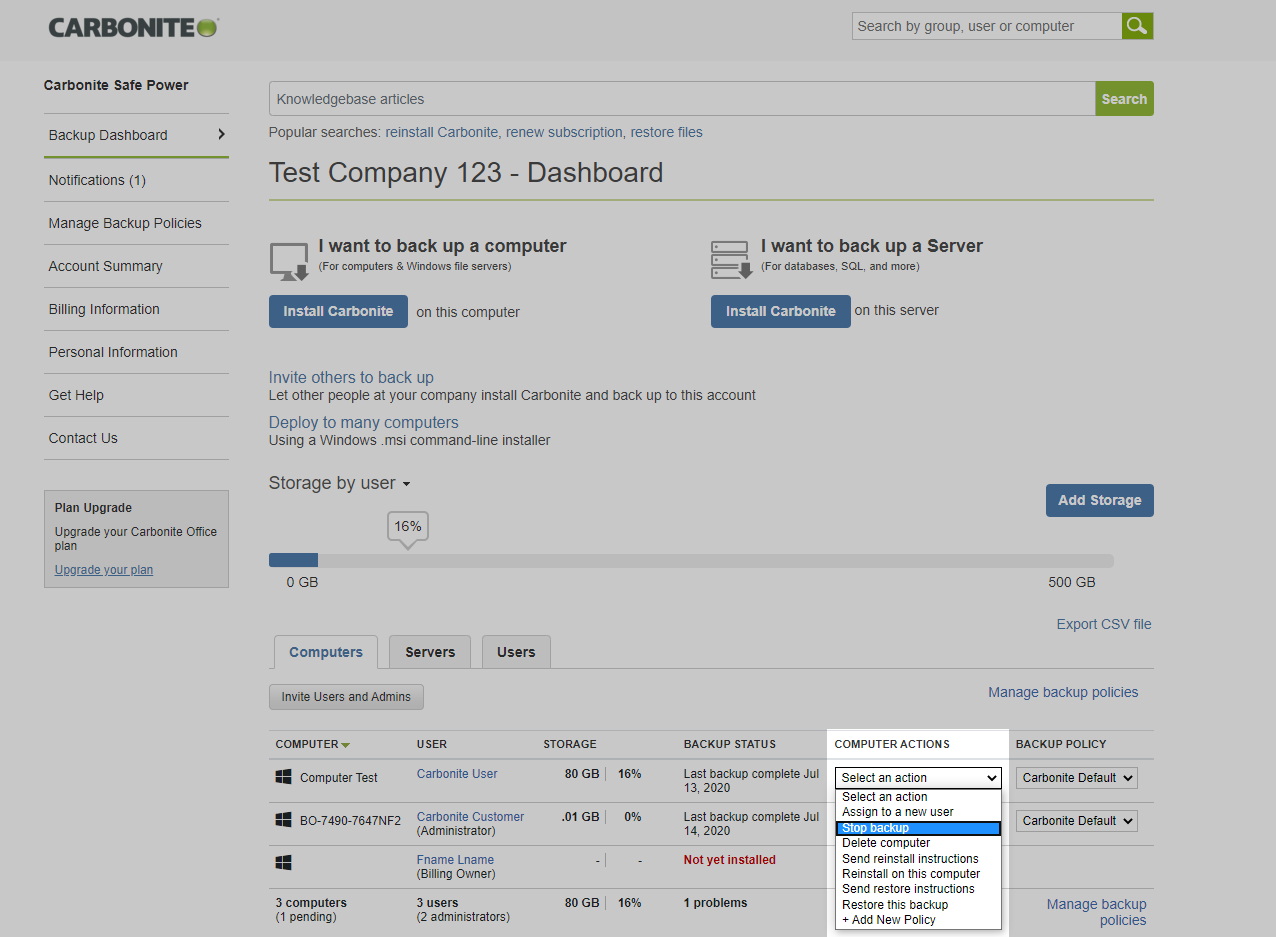Open the Export CSV file link

click(x=1103, y=624)
